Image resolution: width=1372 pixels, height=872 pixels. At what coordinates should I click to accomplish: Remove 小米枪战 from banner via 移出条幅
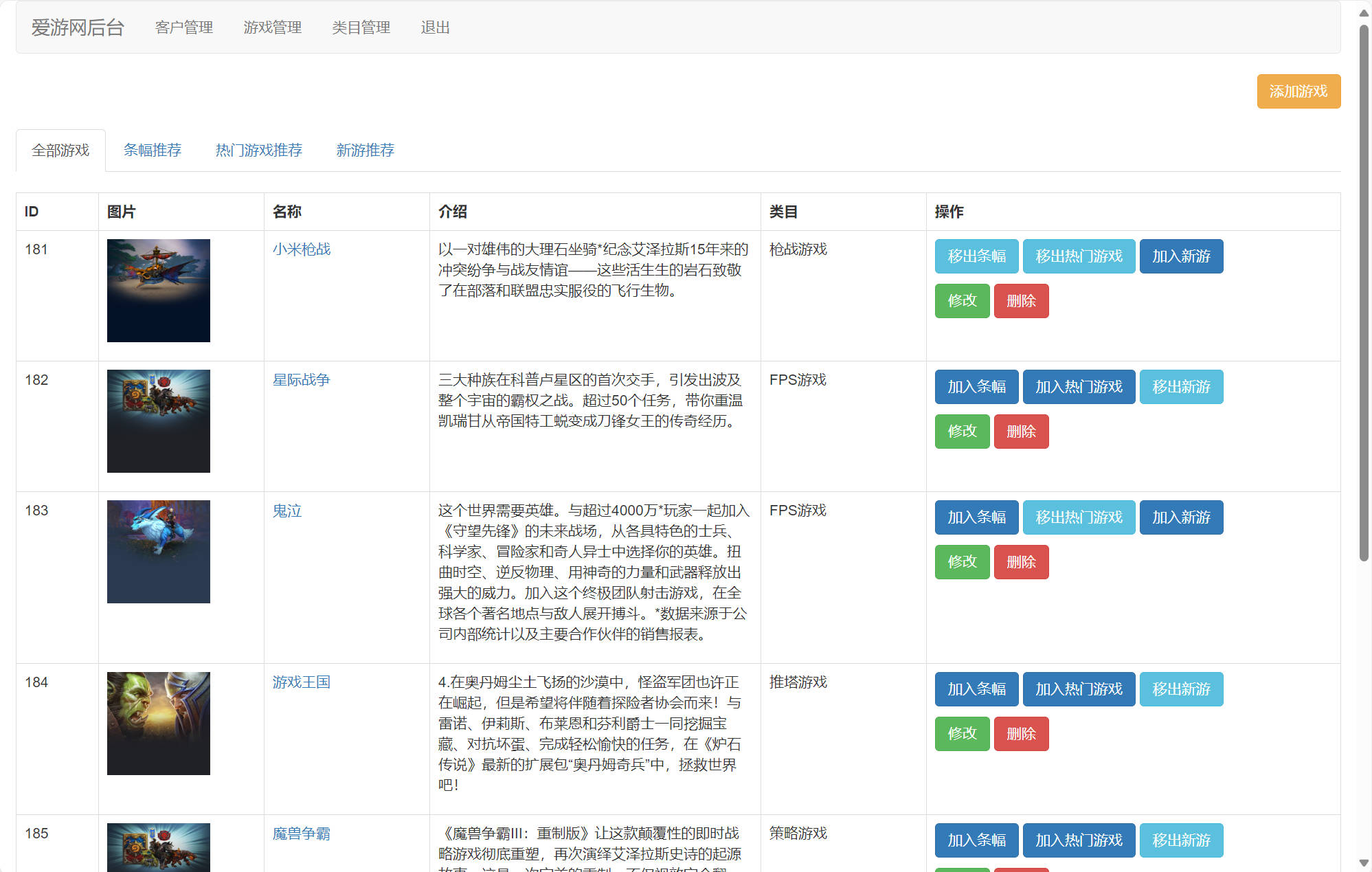click(x=976, y=256)
